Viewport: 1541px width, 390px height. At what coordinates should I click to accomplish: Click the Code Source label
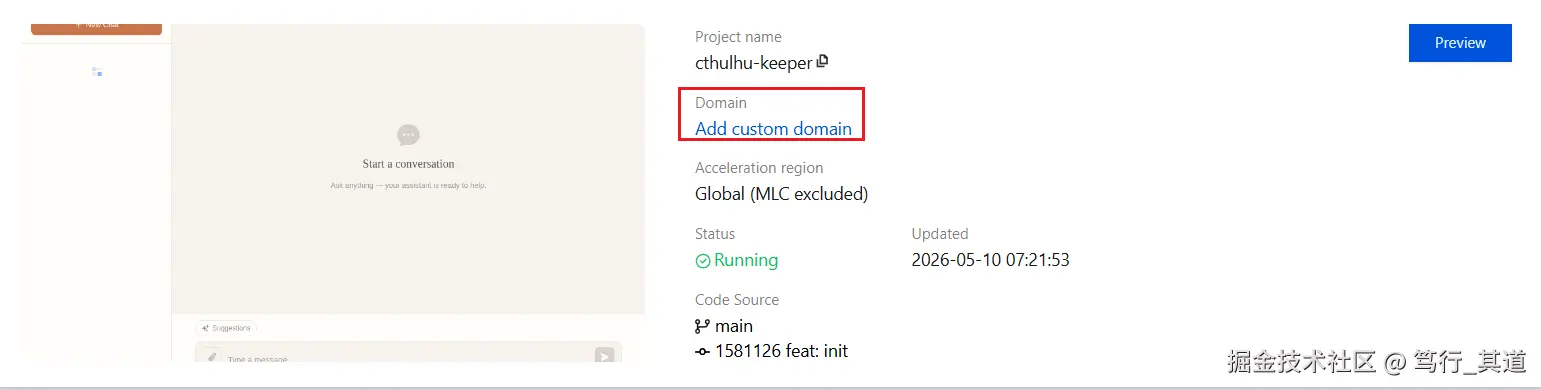[x=737, y=300]
